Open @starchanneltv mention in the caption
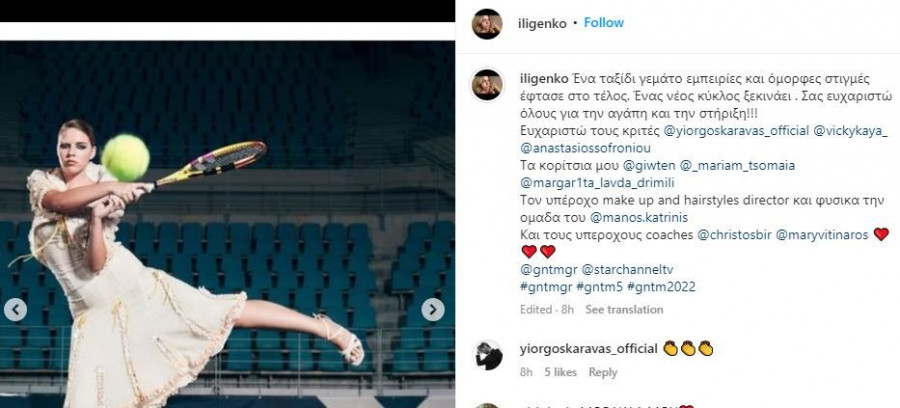The image size is (900, 408). coord(627,270)
